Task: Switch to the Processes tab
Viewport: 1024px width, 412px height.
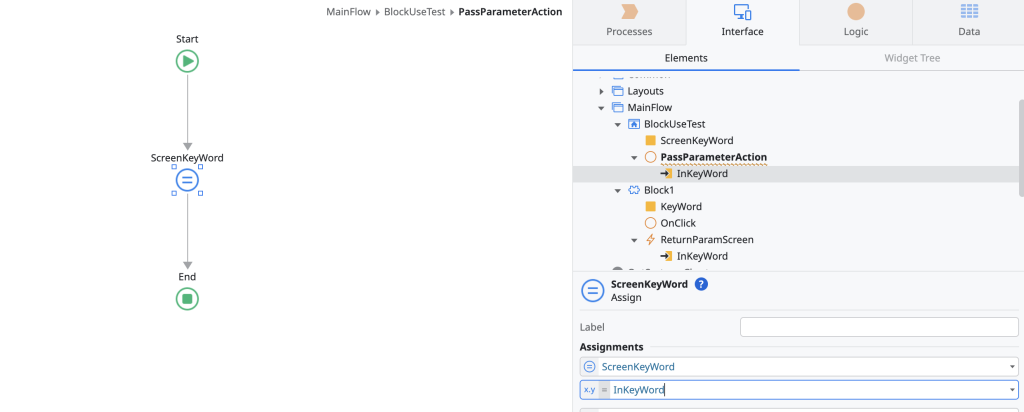Action: coord(629,21)
